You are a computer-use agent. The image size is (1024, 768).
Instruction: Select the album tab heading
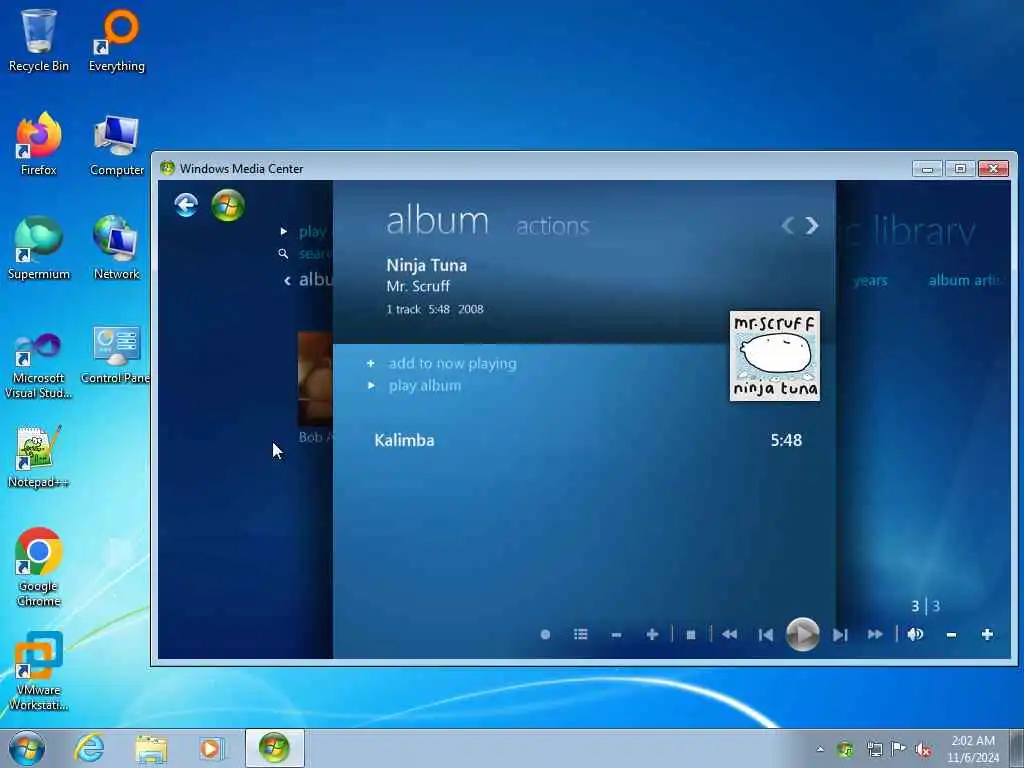[437, 221]
